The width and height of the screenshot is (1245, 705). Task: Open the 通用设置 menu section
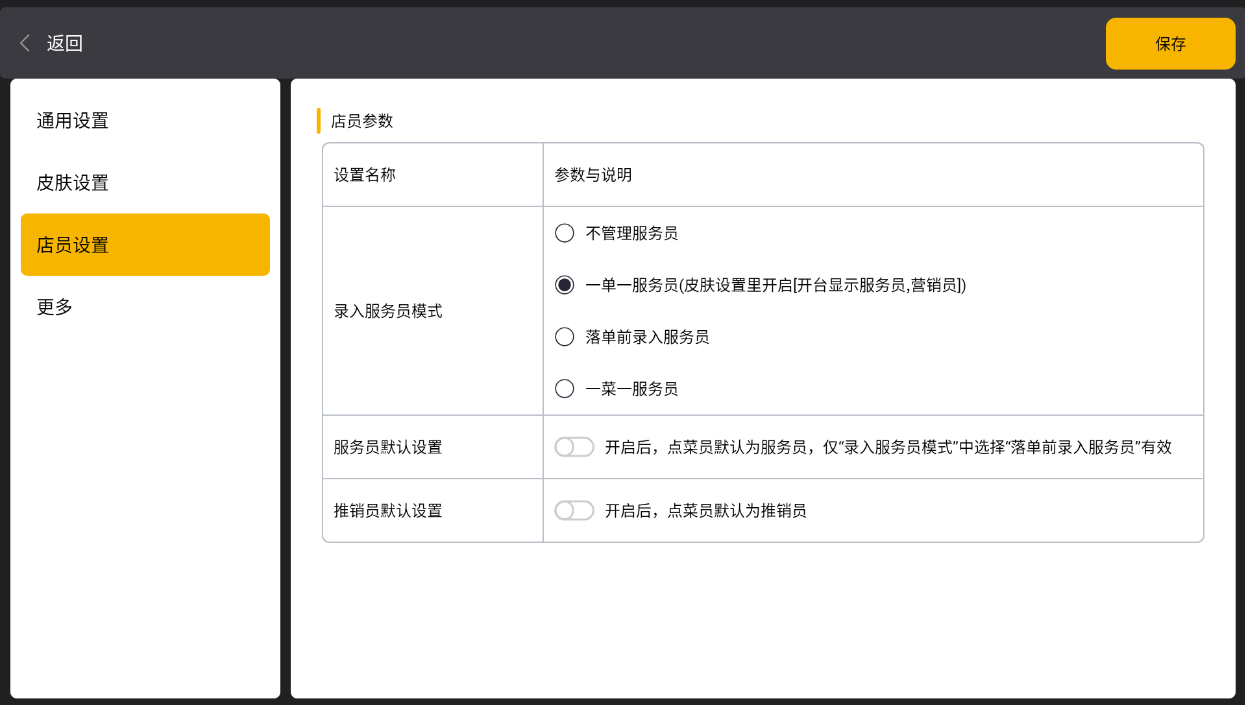click(73, 121)
